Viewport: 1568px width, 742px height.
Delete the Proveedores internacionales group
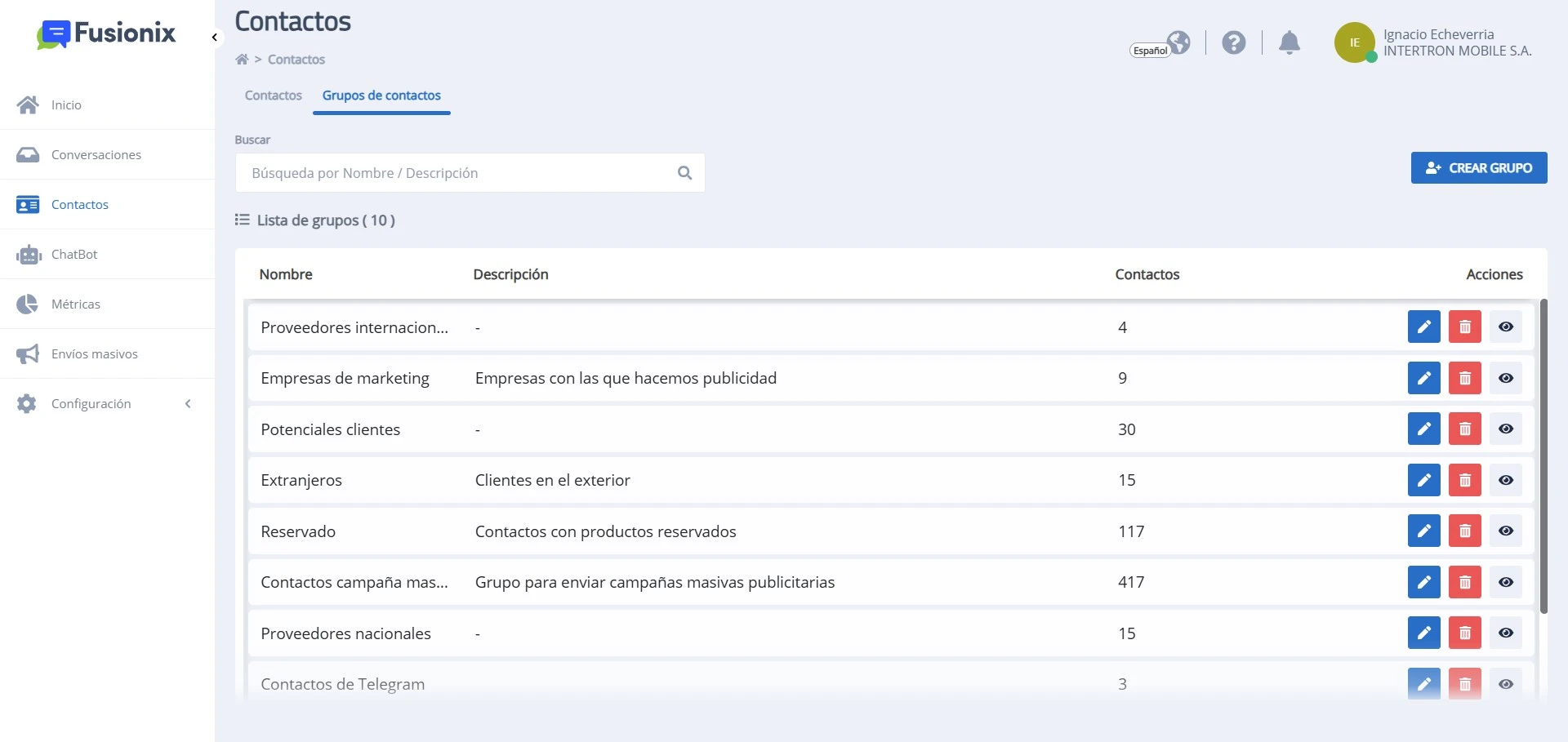pyautogui.click(x=1464, y=327)
